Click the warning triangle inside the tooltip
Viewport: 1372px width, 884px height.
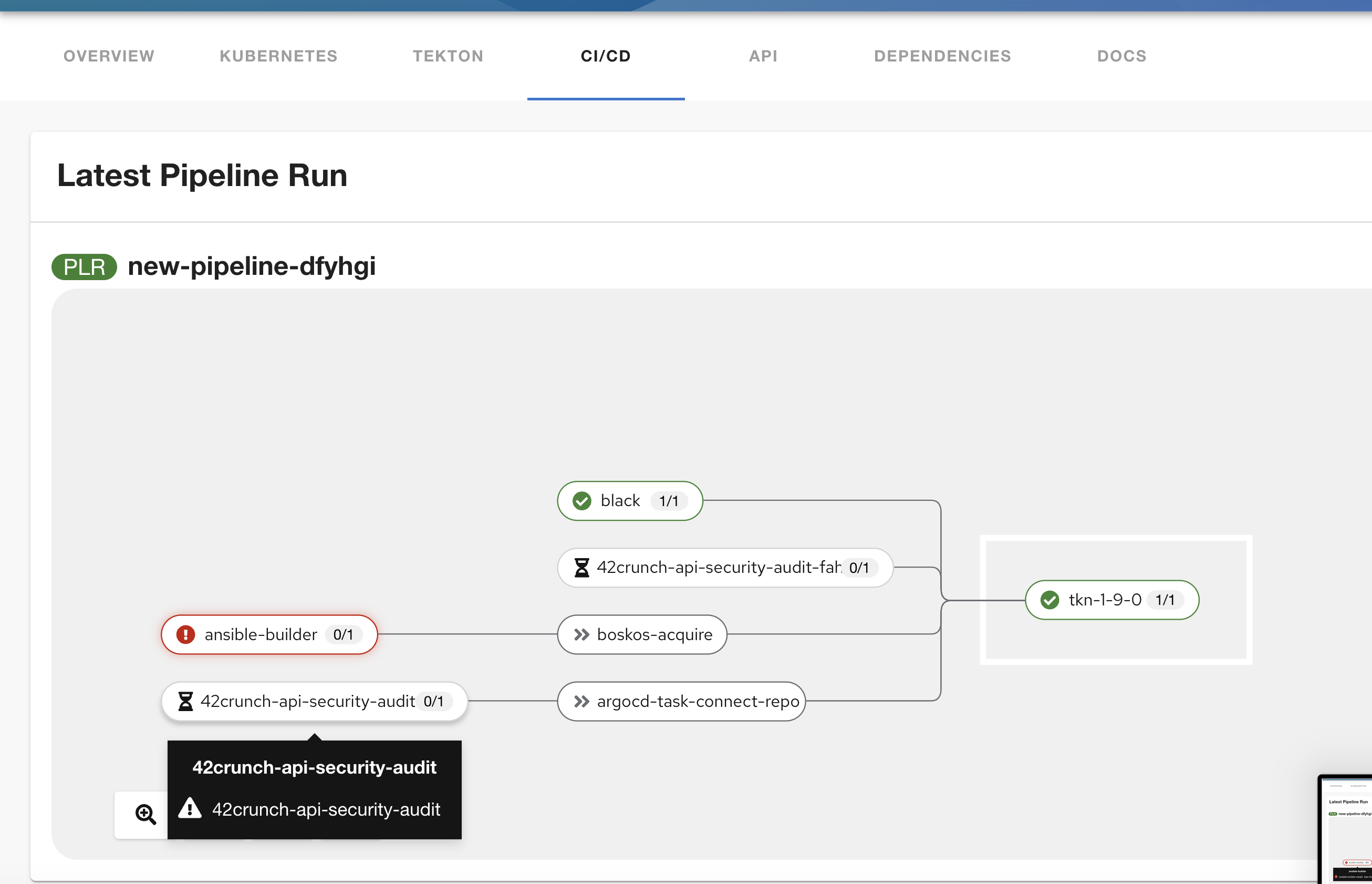(x=191, y=809)
